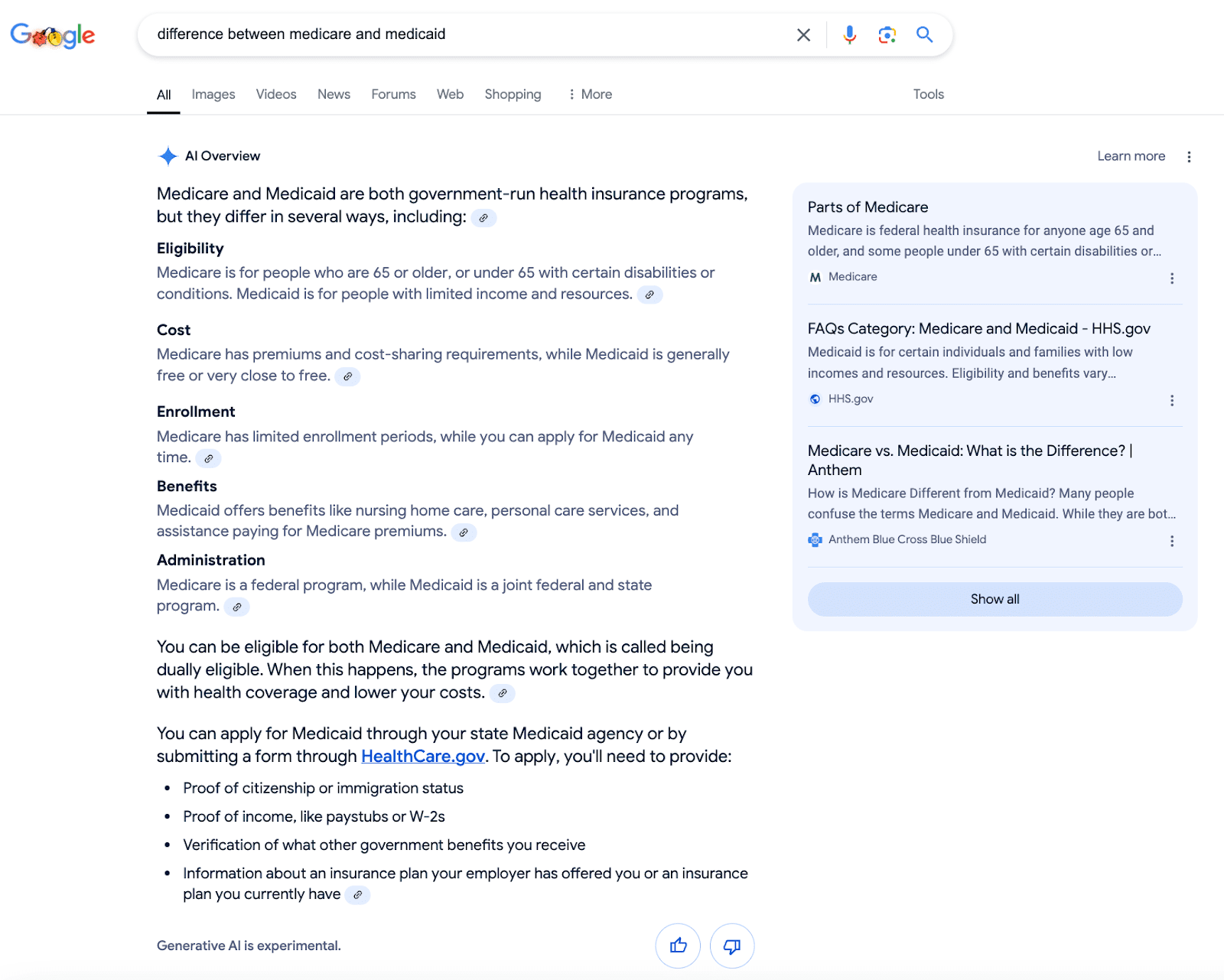Open source link for Benefits section

[464, 532]
